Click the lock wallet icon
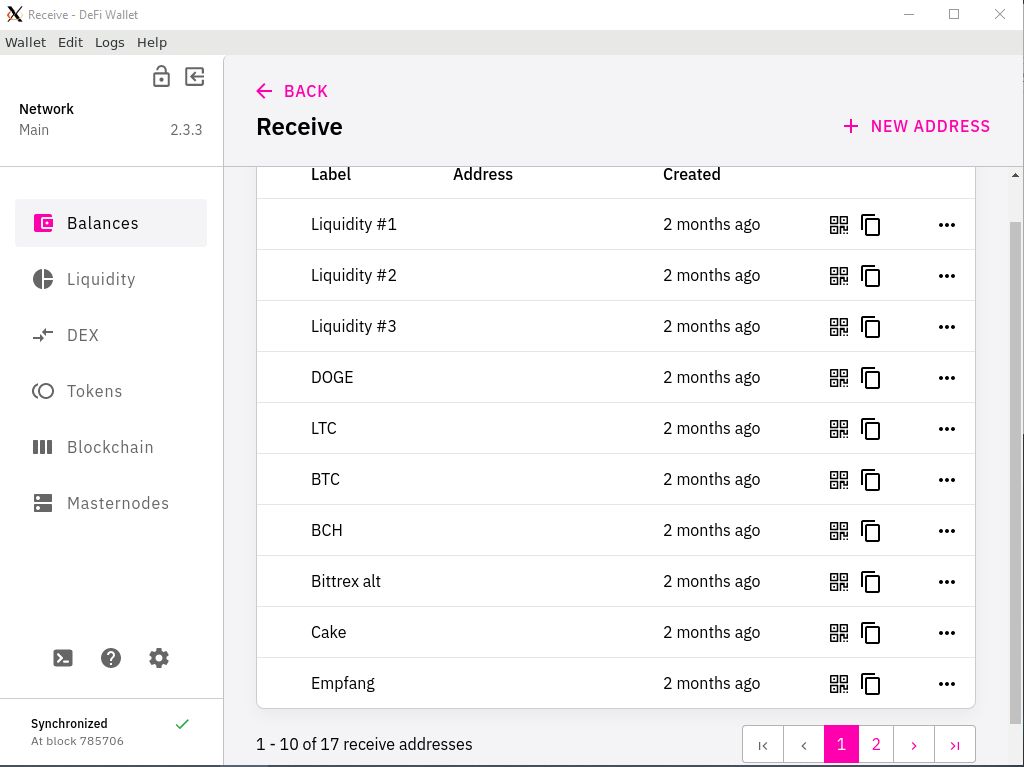The height and width of the screenshot is (767, 1024). pyautogui.click(x=161, y=76)
